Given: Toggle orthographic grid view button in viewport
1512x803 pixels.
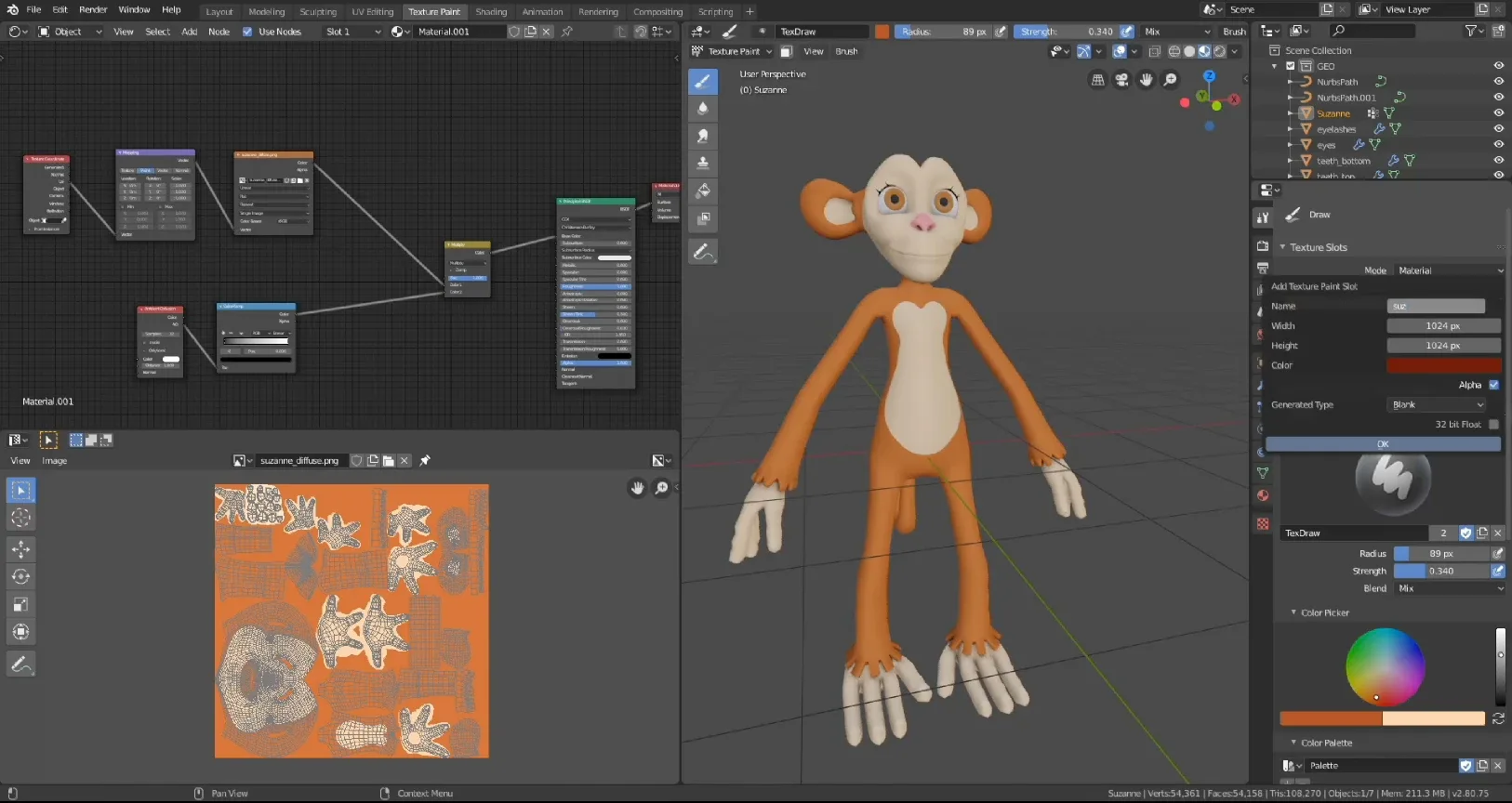Looking at the screenshot, I should click(x=1098, y=80).
